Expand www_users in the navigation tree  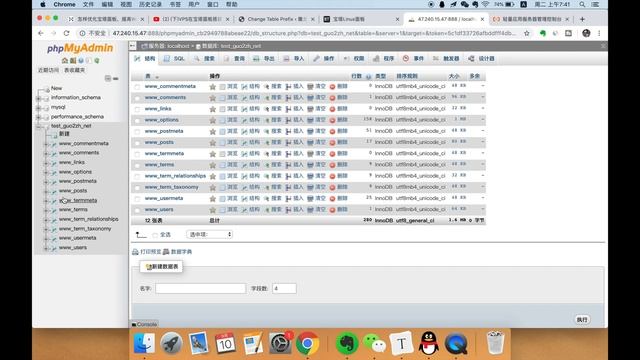click(x=46, y=248)
